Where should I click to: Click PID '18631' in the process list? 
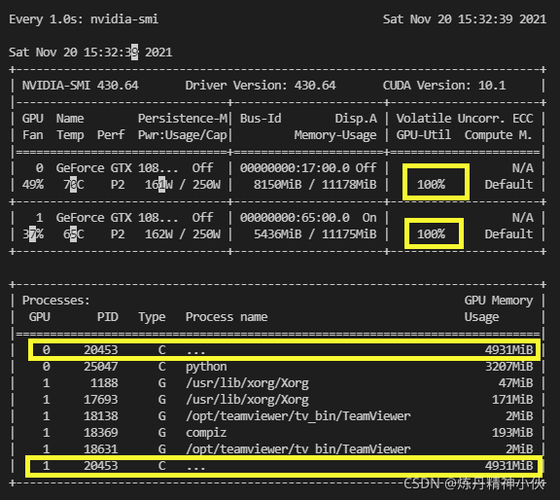(101, 449)
